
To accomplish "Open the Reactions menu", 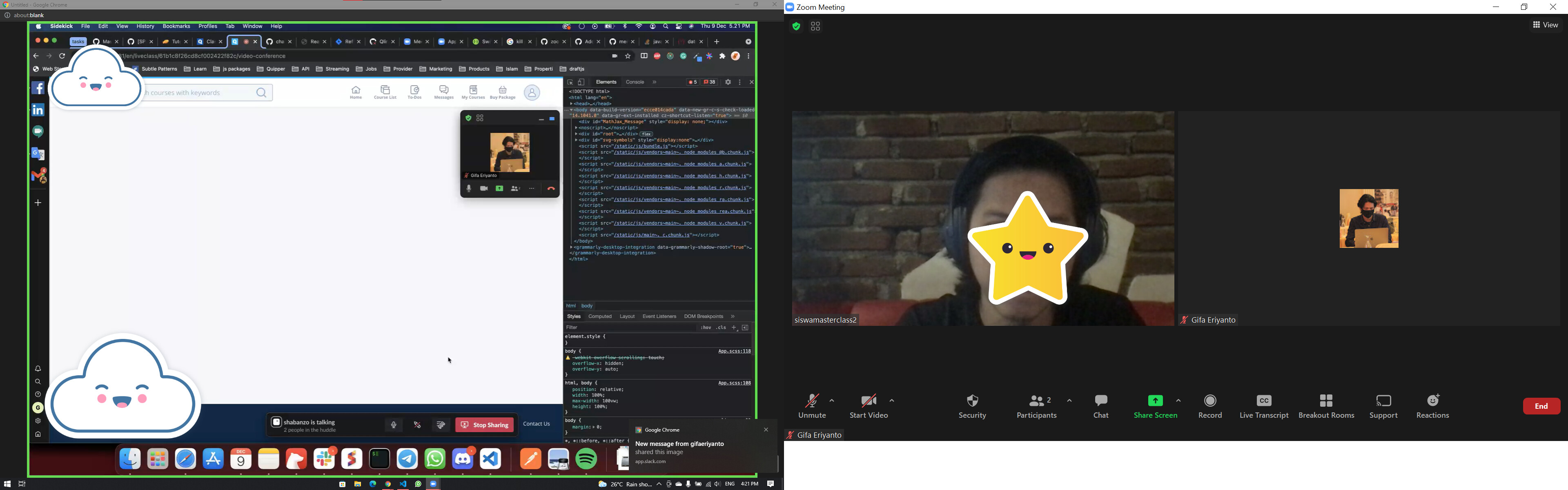I will click(x=1433, y=406).
